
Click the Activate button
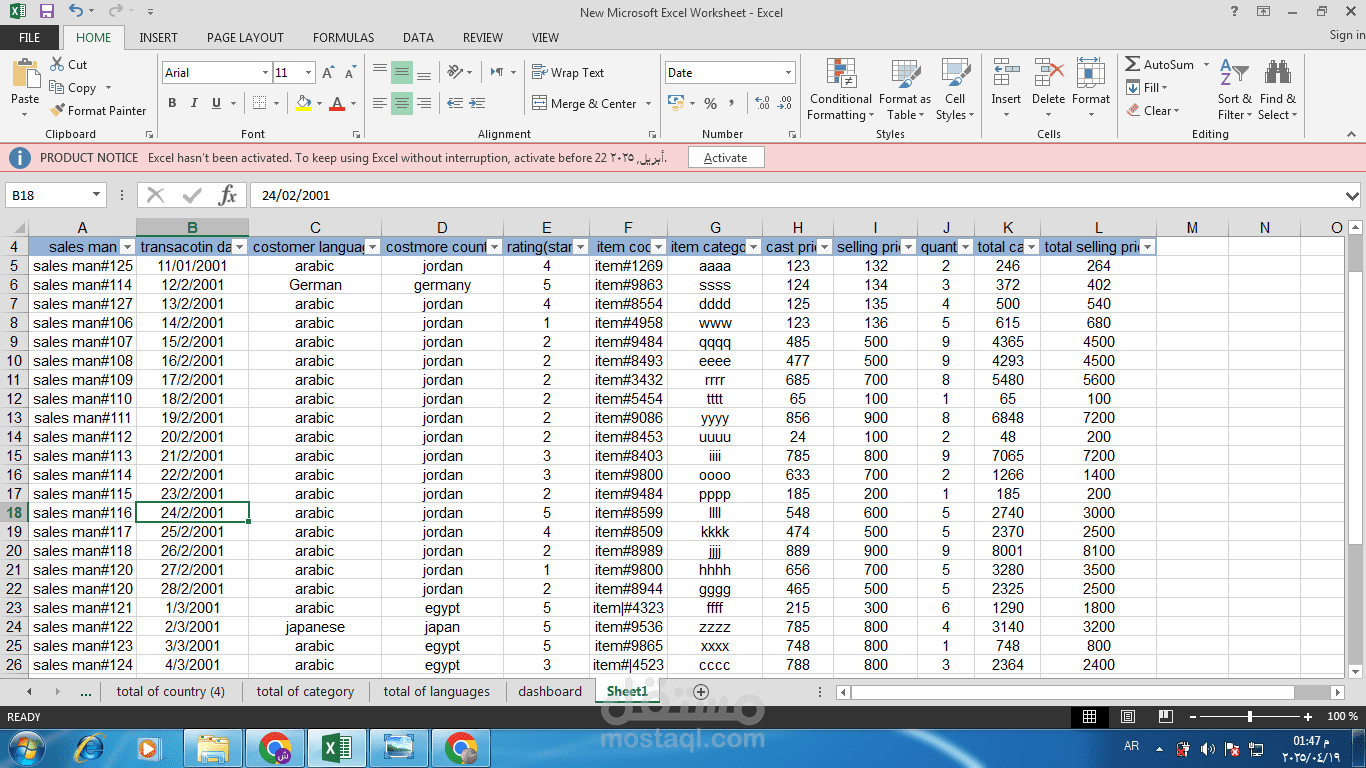[x=725, y=158]
